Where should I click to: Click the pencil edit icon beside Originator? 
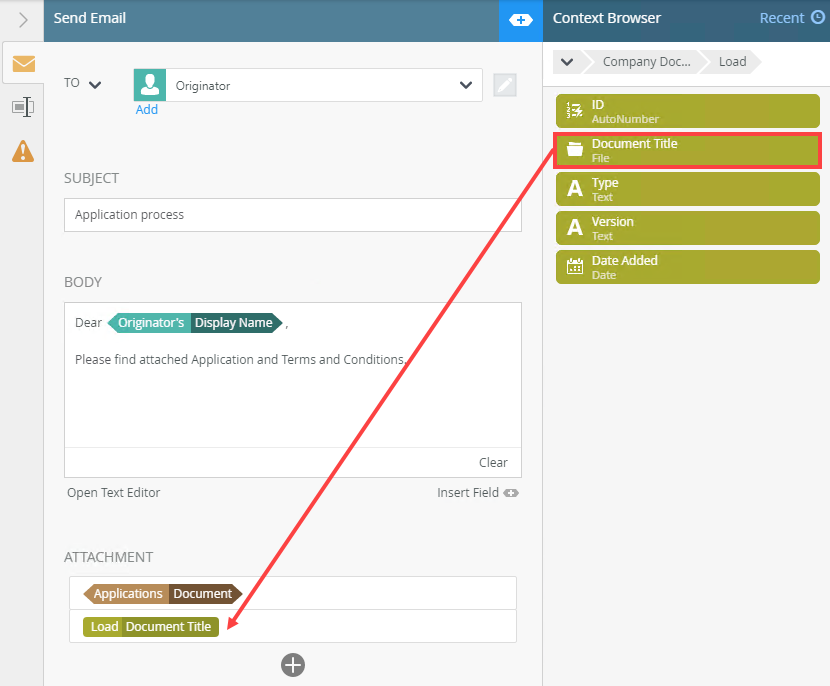[x=505, y=86]
